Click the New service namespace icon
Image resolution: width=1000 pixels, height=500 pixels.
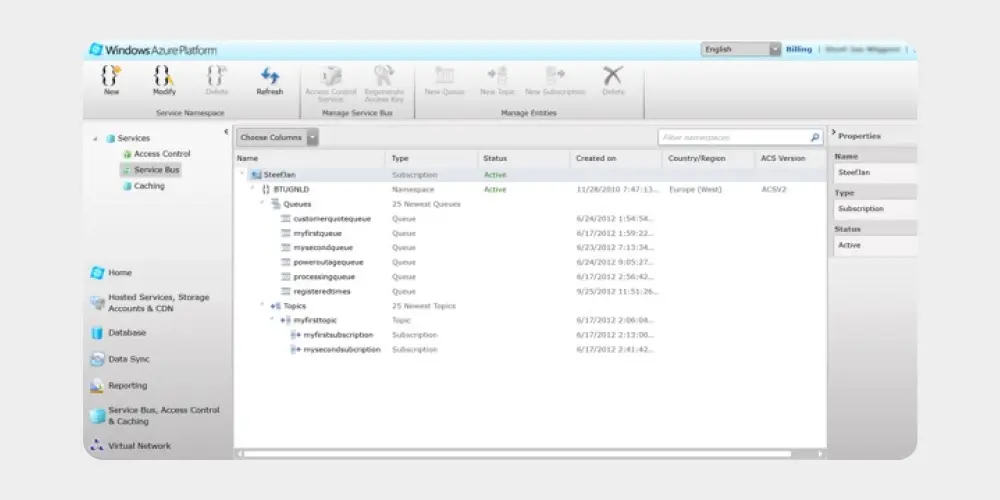click(112, 76)
